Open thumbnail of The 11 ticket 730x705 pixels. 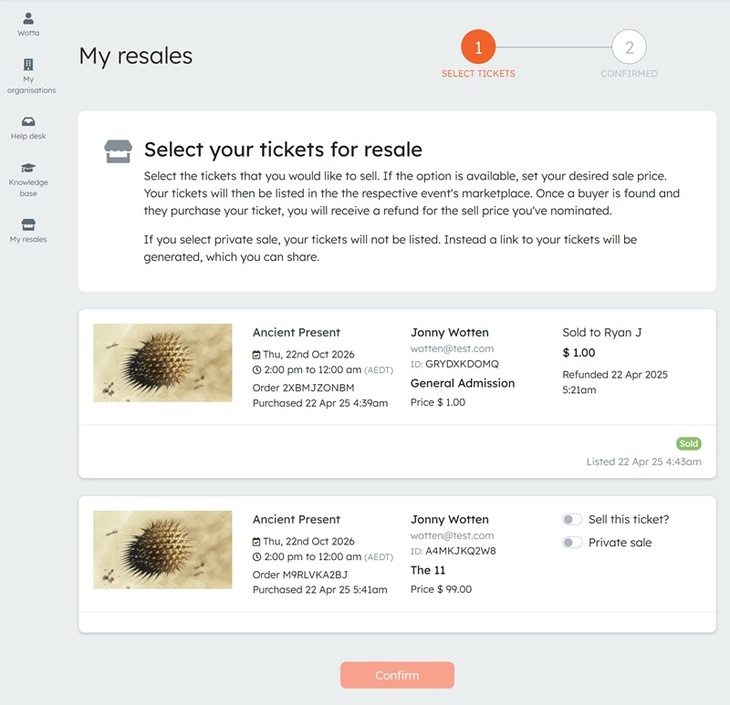point(162,549)
